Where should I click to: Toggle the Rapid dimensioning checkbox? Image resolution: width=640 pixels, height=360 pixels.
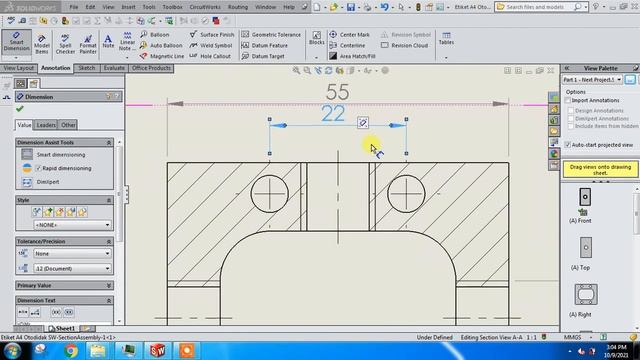38,168
